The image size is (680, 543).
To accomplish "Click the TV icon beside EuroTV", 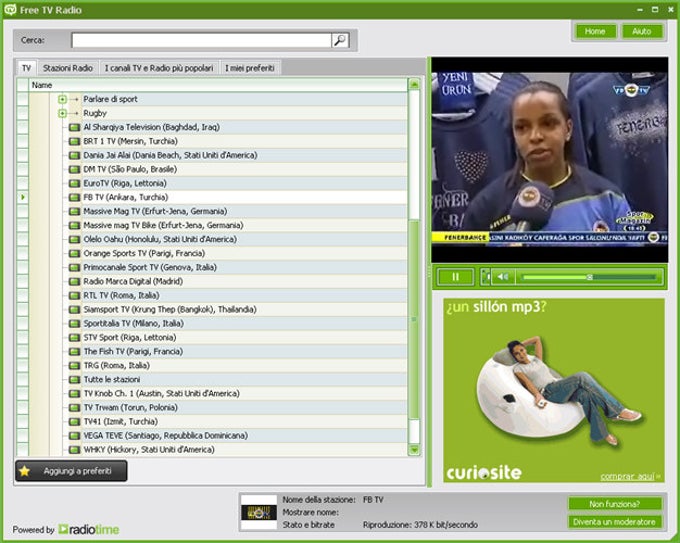I will pos(75,183).
